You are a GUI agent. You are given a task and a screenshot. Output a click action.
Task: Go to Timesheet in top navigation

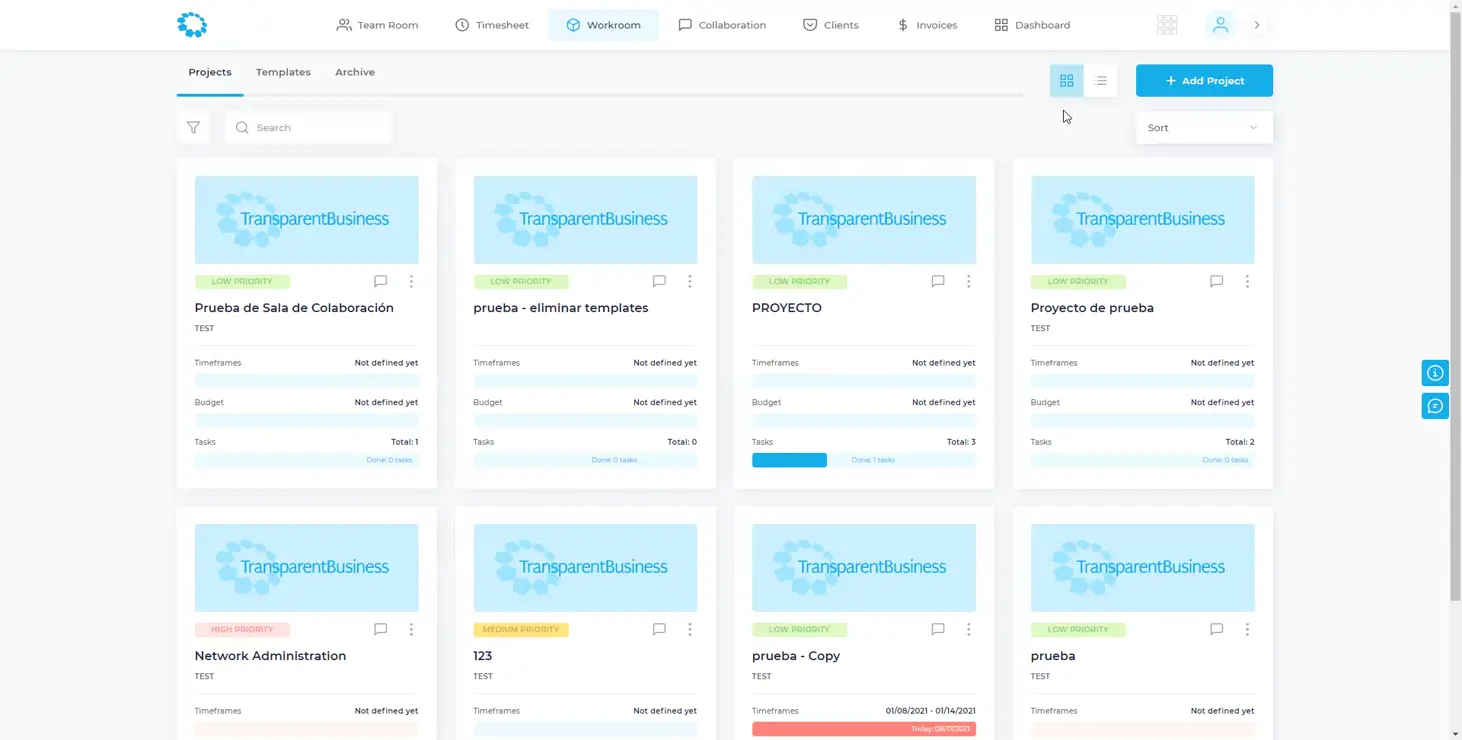click(492, 25)
